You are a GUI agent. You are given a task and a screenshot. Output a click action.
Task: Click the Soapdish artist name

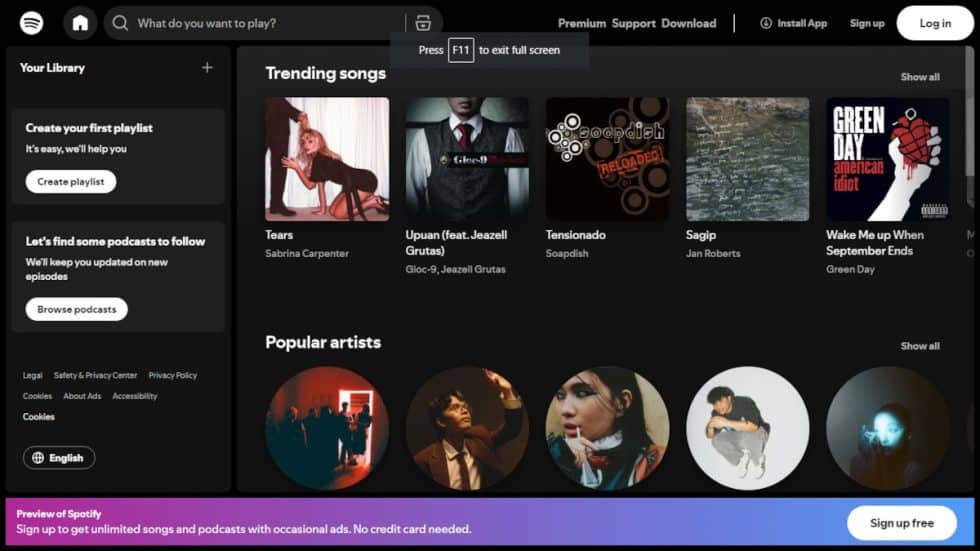point(567,254)
